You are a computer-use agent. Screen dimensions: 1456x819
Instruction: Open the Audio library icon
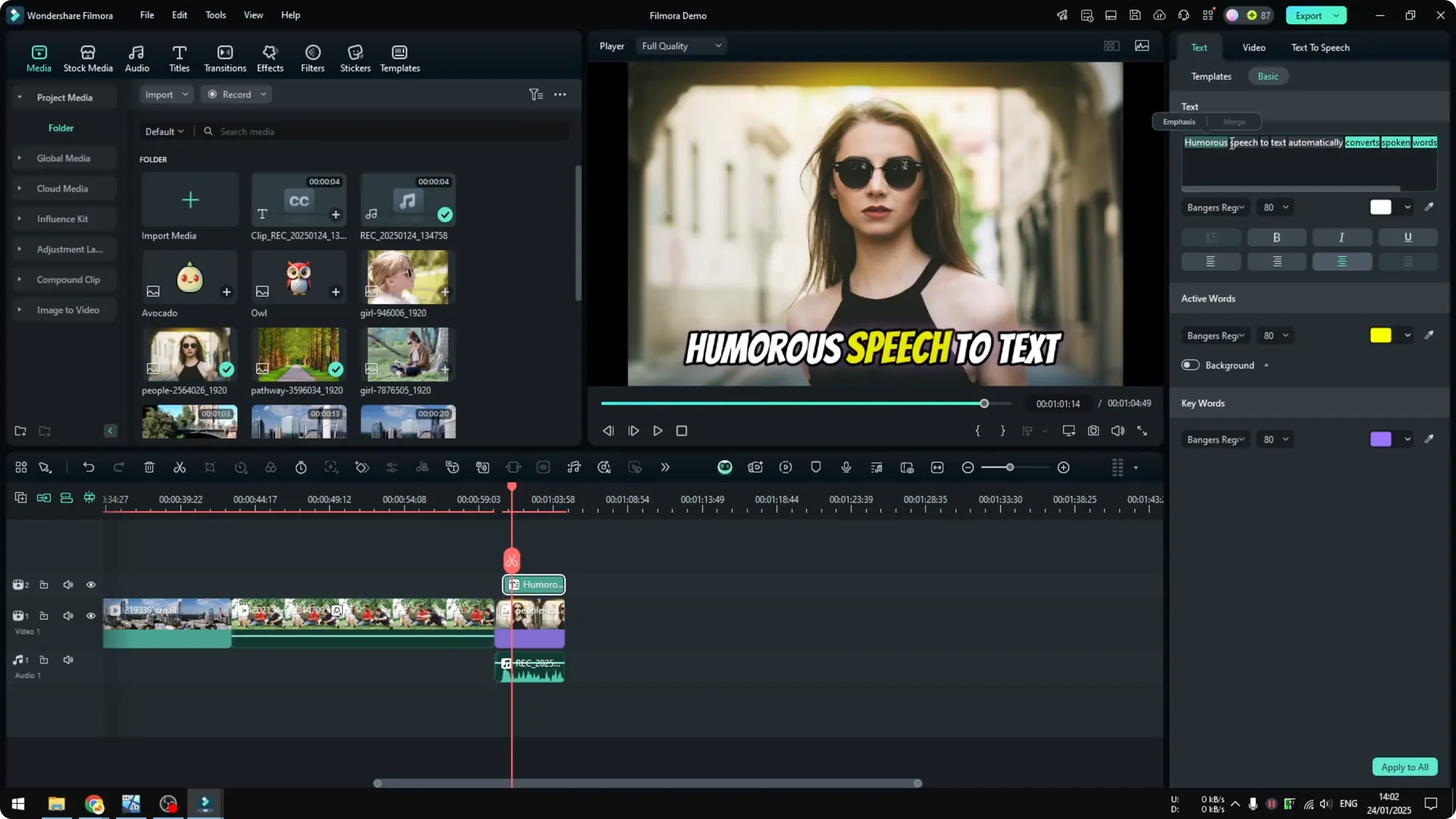136,58
